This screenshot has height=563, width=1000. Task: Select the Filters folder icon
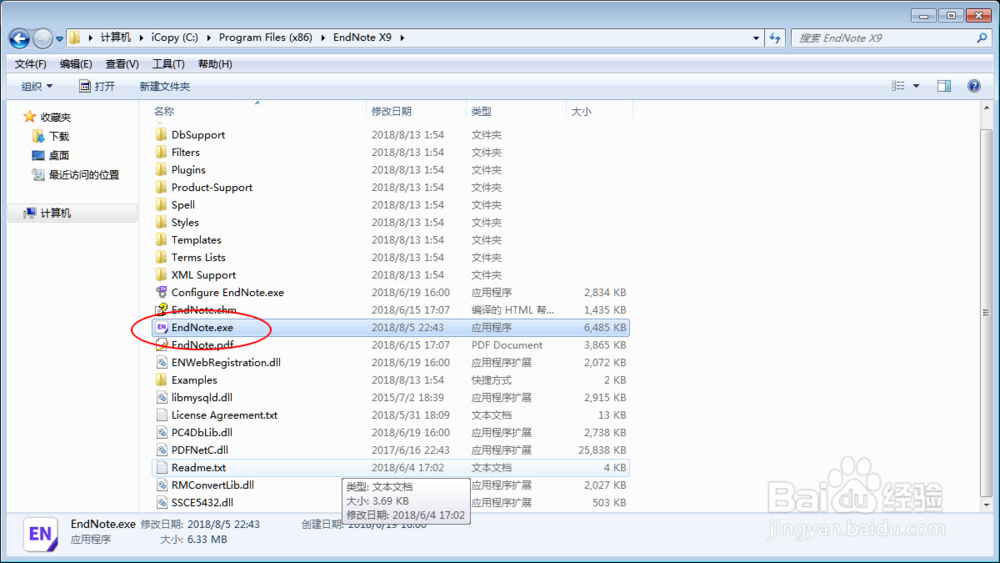[x=161, y=152]
